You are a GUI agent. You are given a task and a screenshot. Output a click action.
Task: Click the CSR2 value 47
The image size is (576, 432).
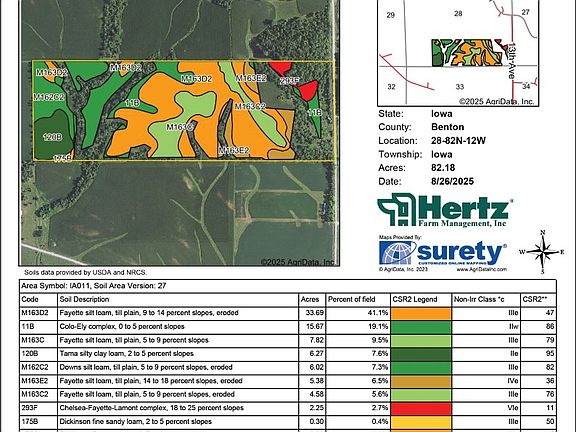(550, 313)
